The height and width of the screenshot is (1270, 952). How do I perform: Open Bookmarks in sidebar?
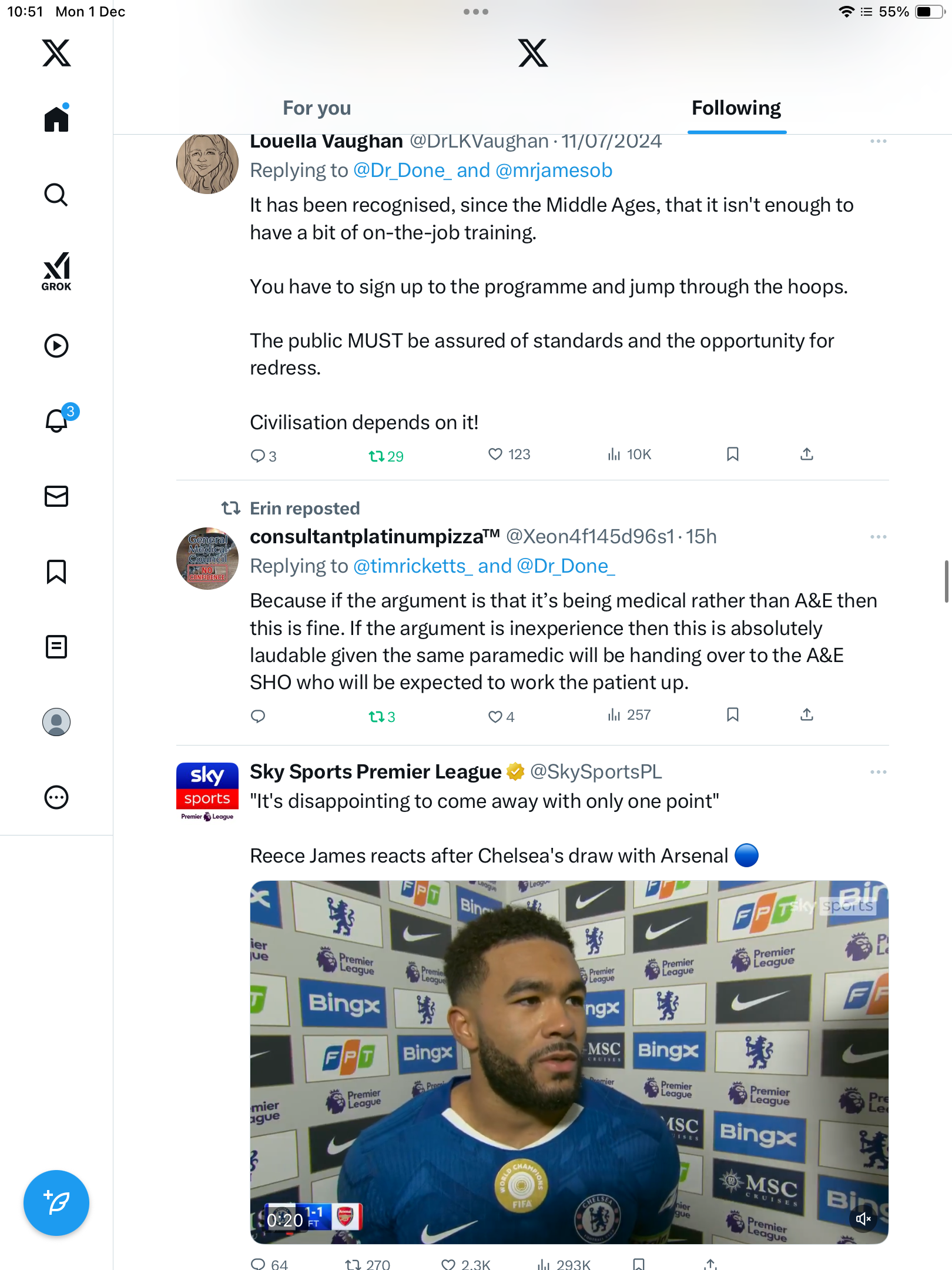(x=56, y=571)
